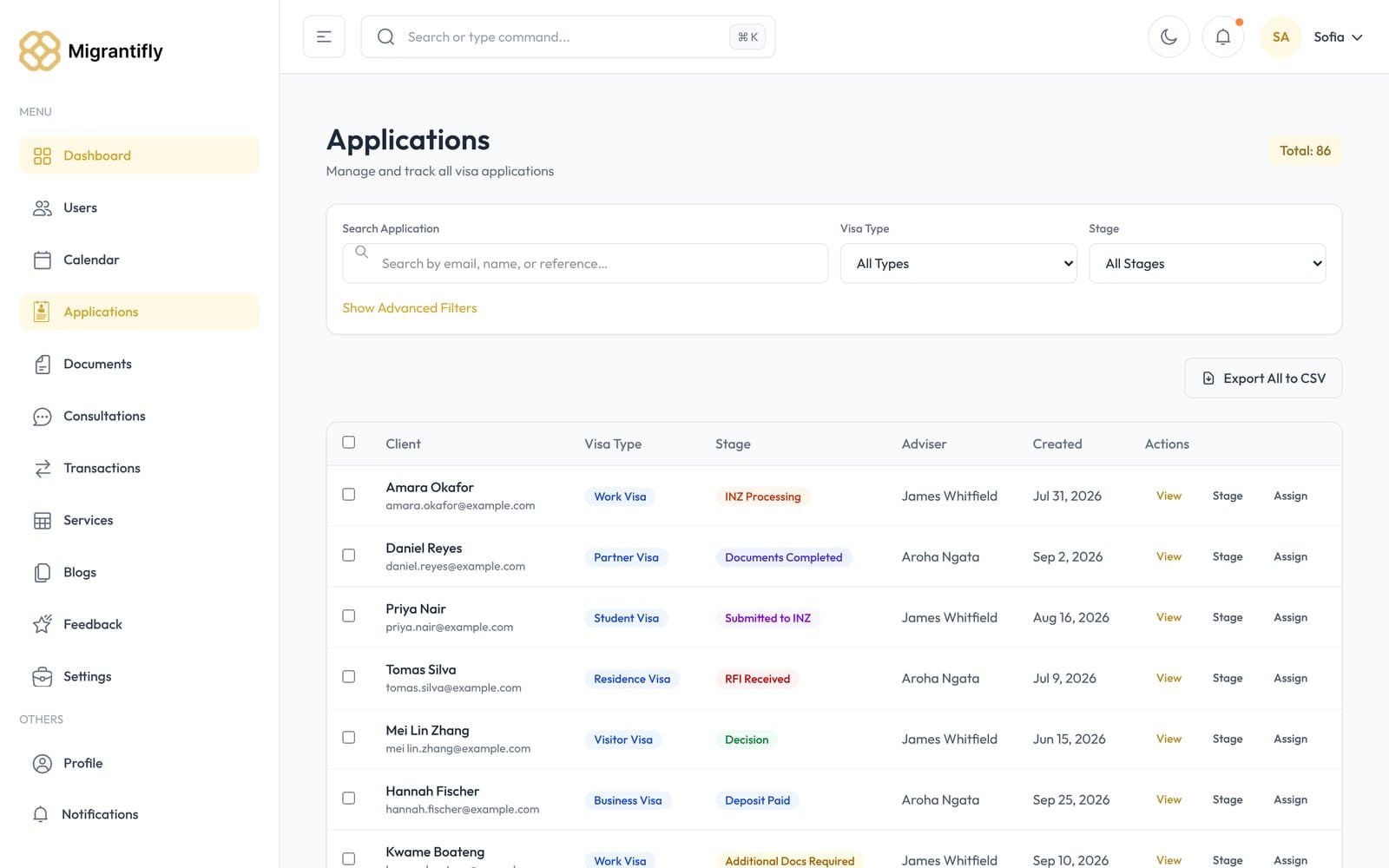Click the Profile person icon

42,763
